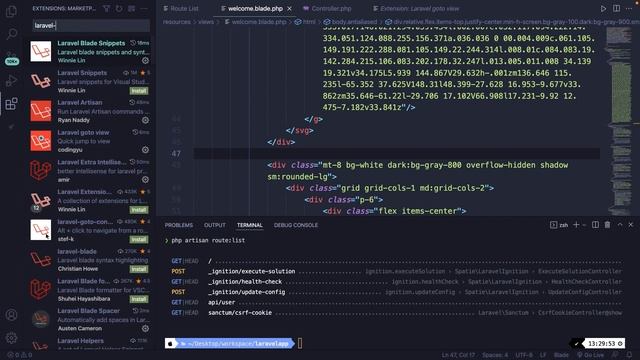The height and width of the screenshot is (360, 640).
Task: Split the editor to the right
Action: tap(616, 9)
